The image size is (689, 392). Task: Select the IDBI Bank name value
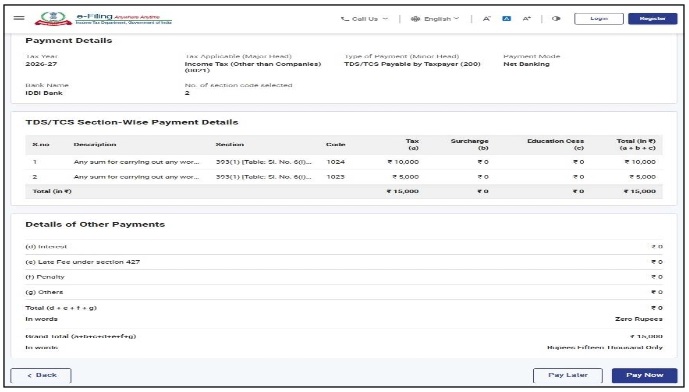44,93
